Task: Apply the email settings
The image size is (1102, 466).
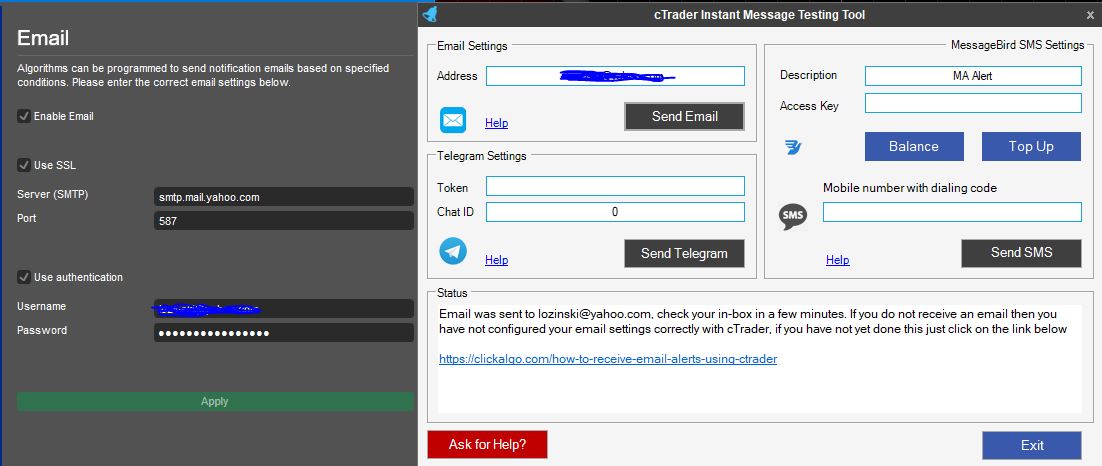Action: click(215, 401)
